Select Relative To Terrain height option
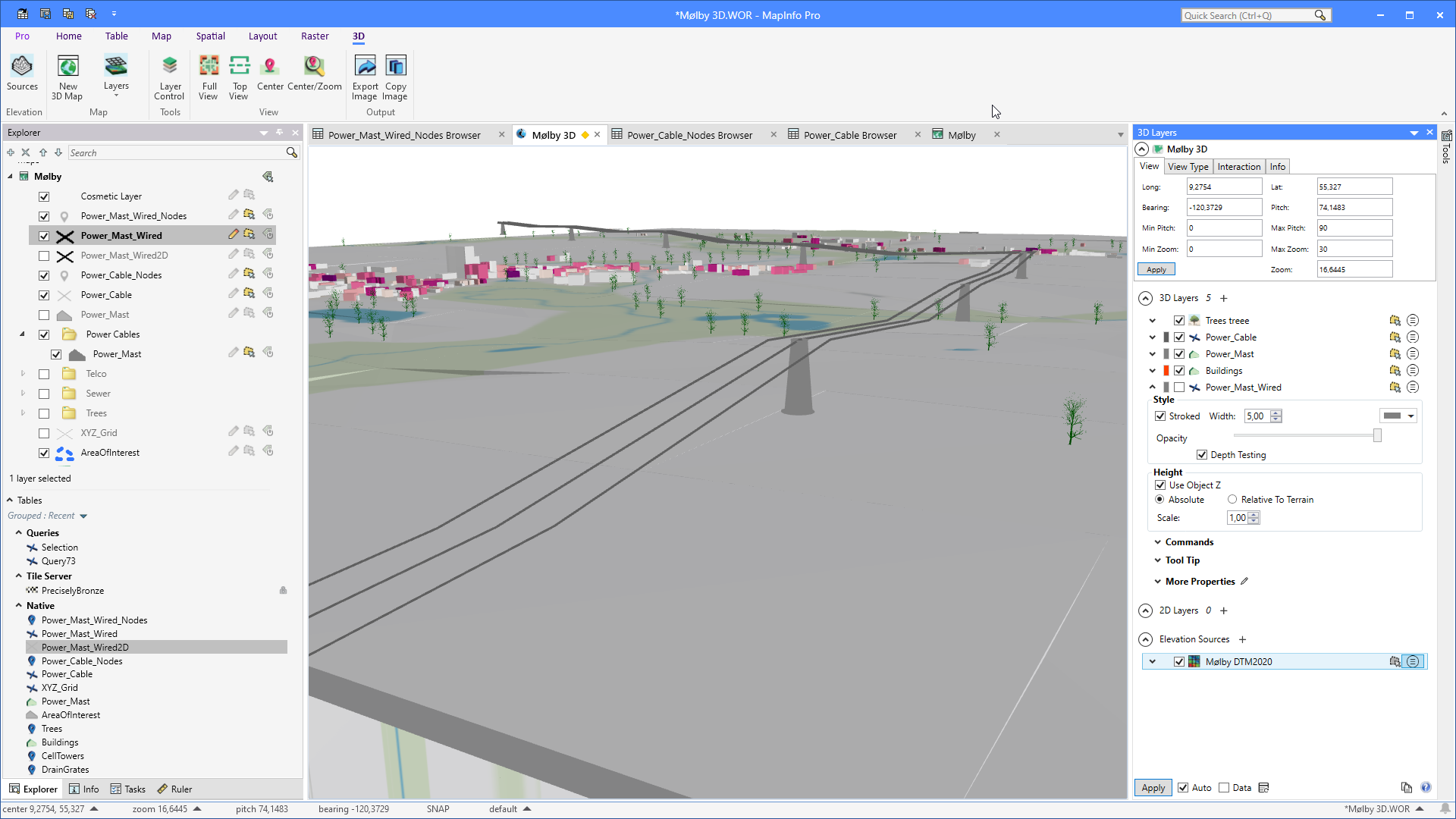This screenshot has width=1456, height=819. pyautogui.click(x=1232, y=499)
